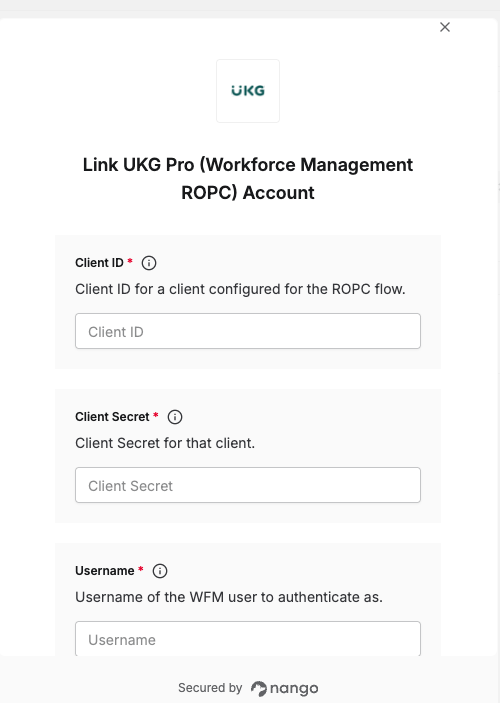This screenshot has height=703, width=500.
Task: Click the 'Secured by' footer text
Action: pos(210,688)
